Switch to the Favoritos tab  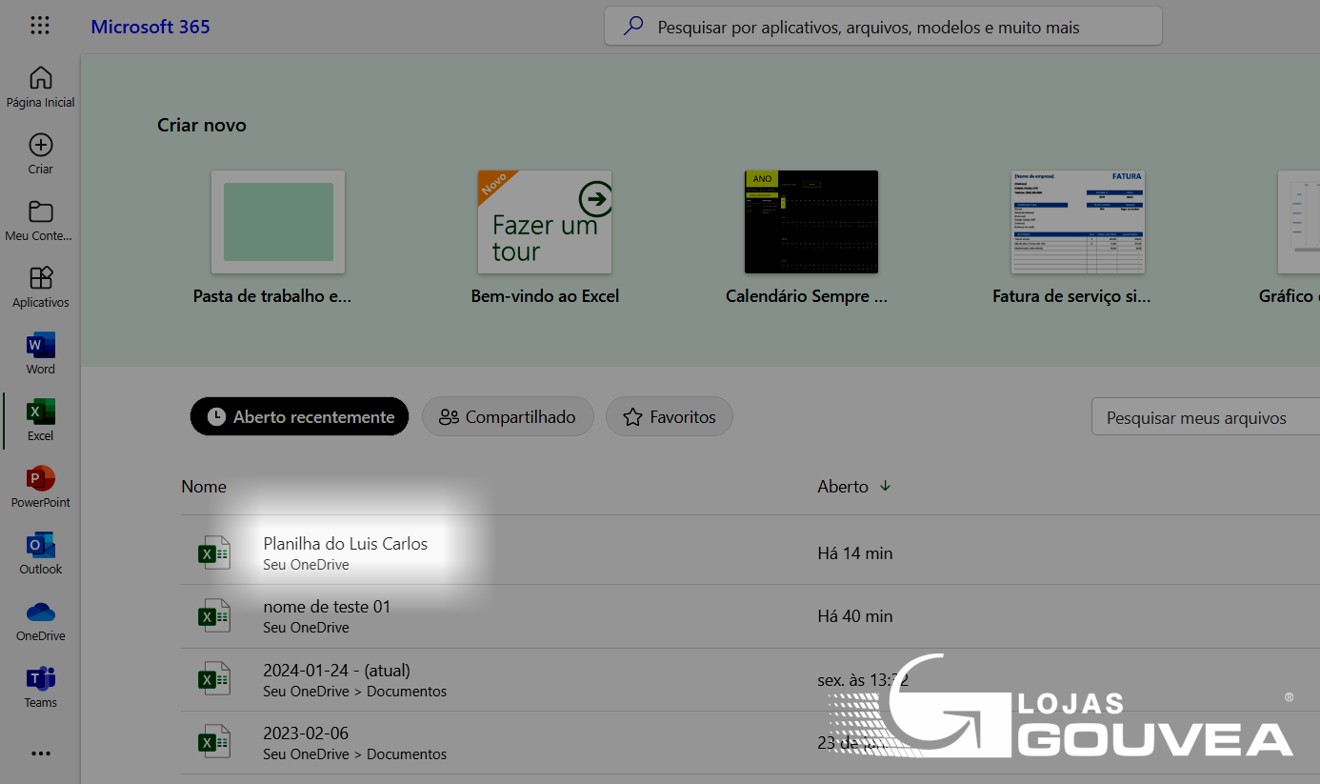pos(669,417)
